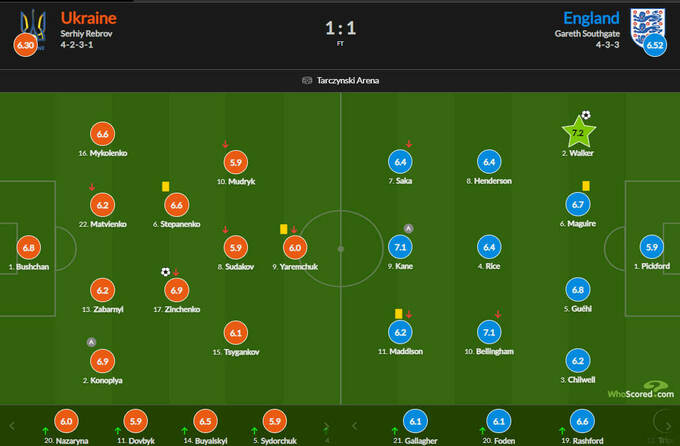
Task: Click the substitution arrow above Bellingham
Action: tap(499, 313)
